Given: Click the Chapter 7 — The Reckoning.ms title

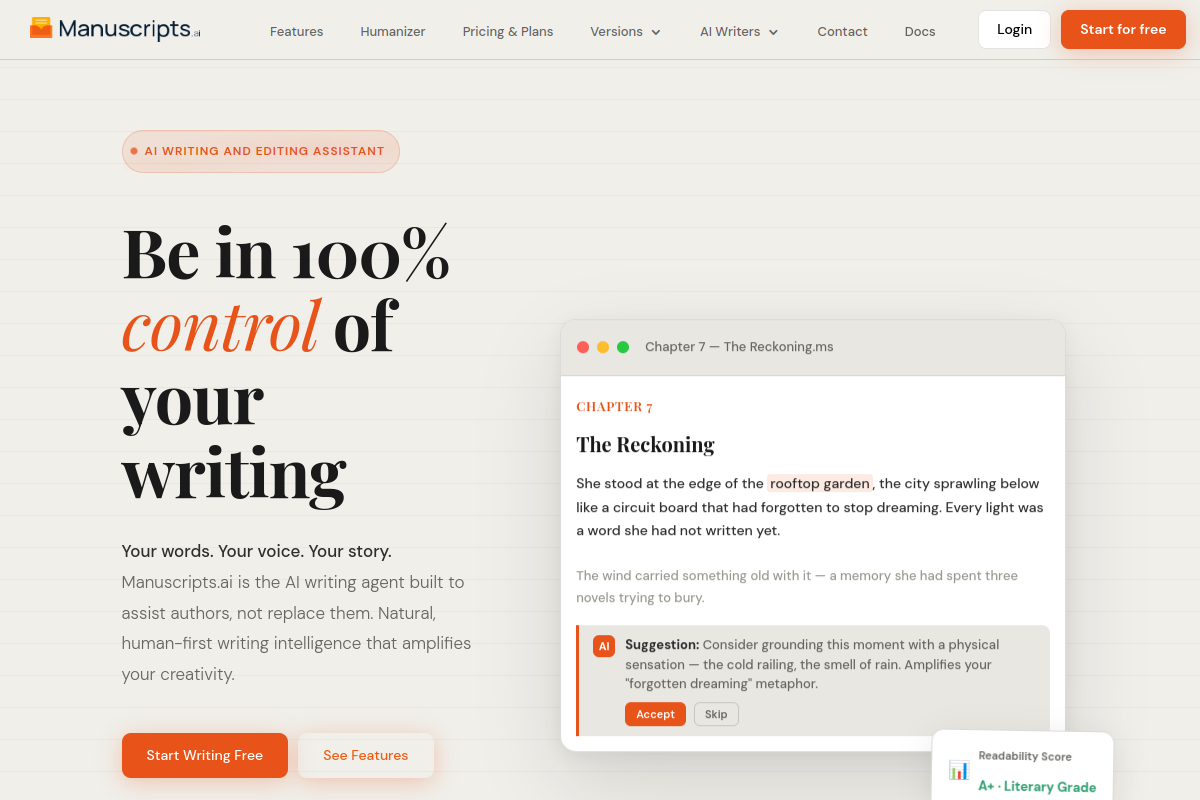Looking at the screenshot, I should 739,347.
